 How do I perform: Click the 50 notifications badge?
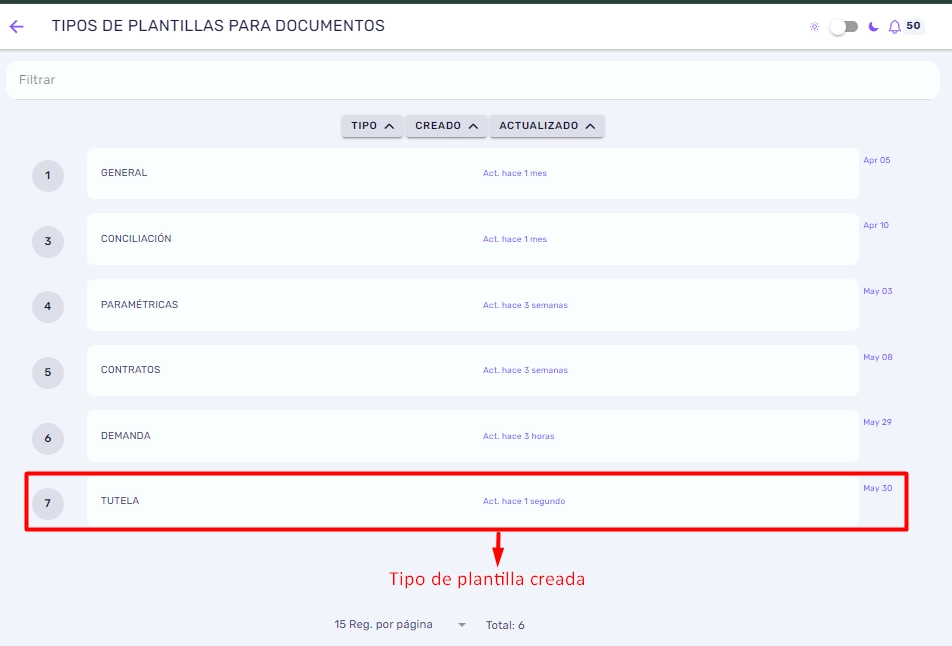913,26
